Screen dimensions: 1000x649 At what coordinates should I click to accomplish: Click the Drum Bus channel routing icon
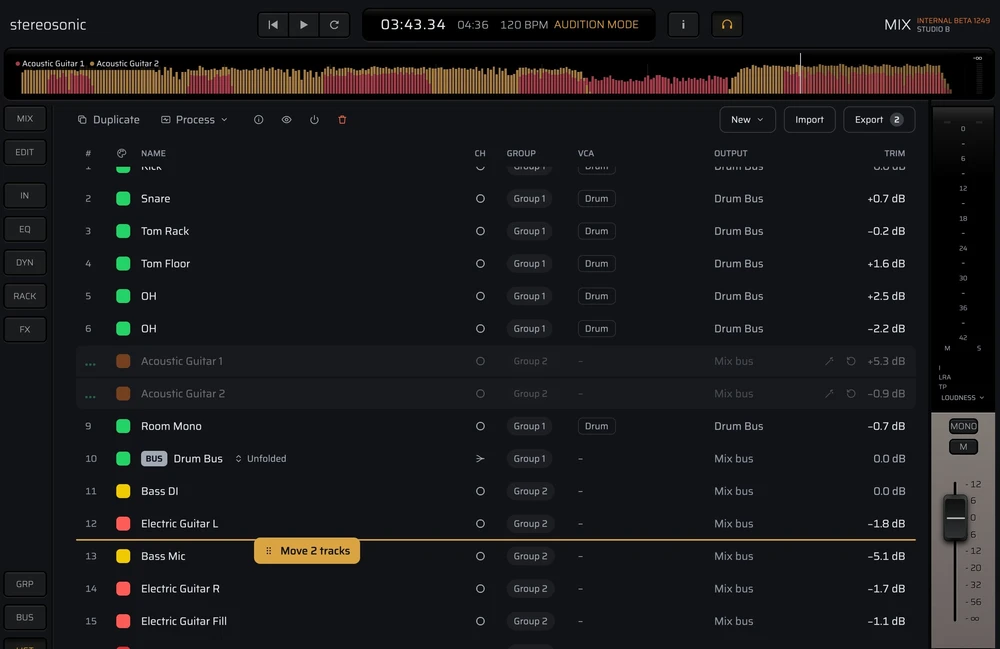pyautogui.click(x=480, y=458)
